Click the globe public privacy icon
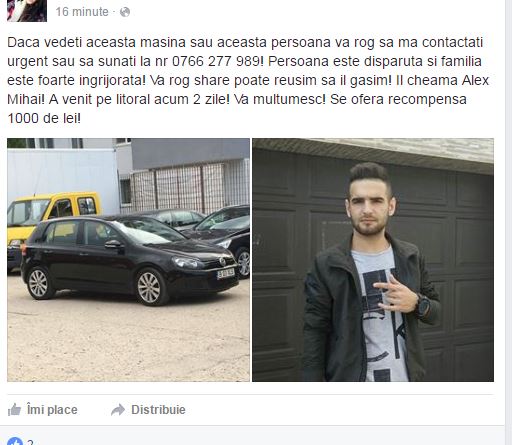This screenshot has height=445, width=512. pos(125,12)
